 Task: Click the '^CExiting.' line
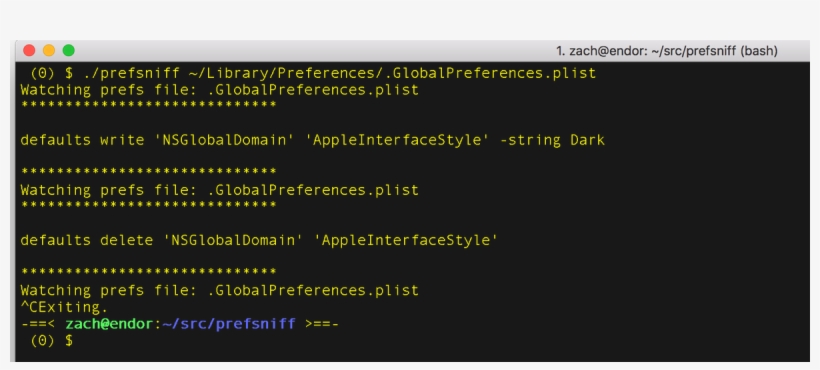[x=64, y=307]
